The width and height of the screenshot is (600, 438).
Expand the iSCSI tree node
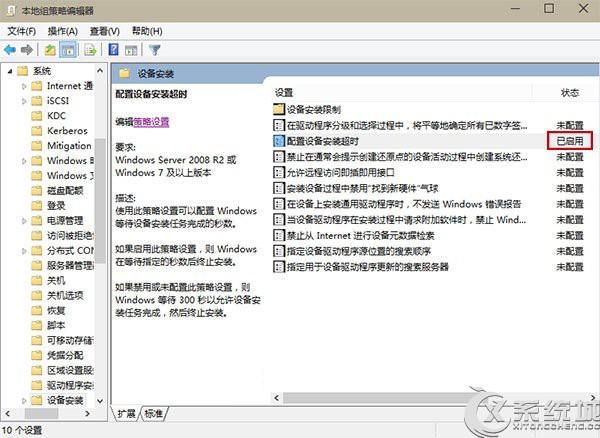(24, 101)
